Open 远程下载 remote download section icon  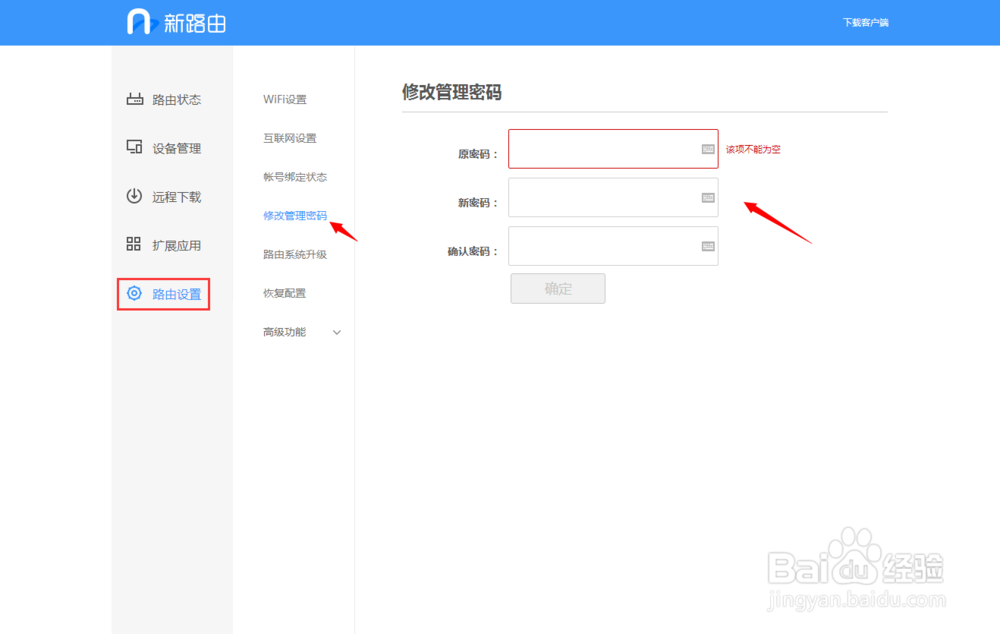pos(136,196)
